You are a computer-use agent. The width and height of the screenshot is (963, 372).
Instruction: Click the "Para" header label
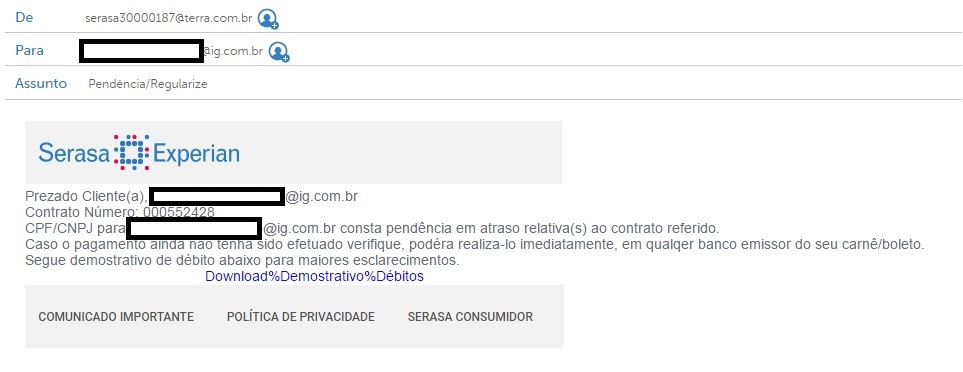coord(29,50)
